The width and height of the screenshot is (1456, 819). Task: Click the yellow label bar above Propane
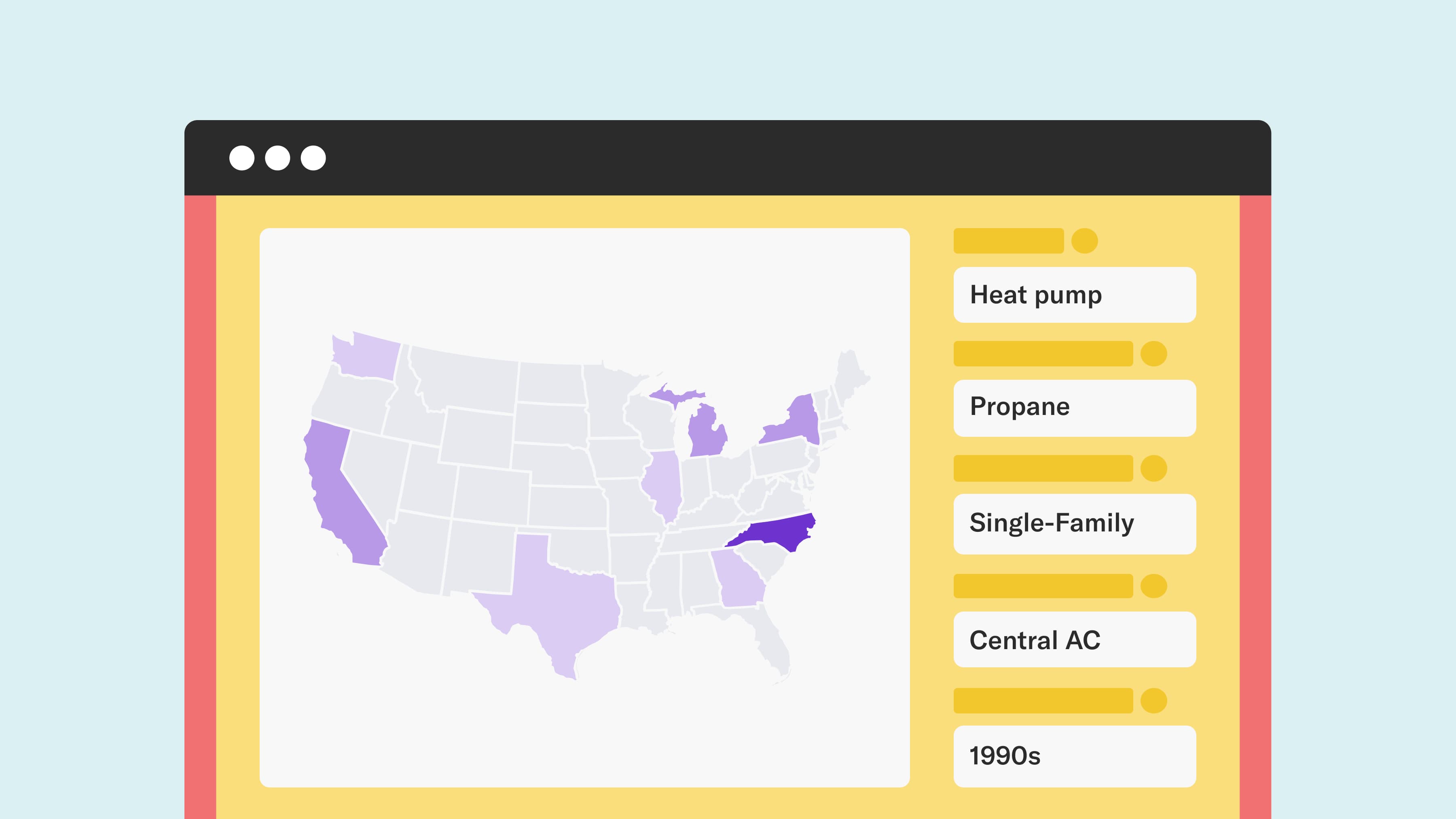click(1043, 354)
